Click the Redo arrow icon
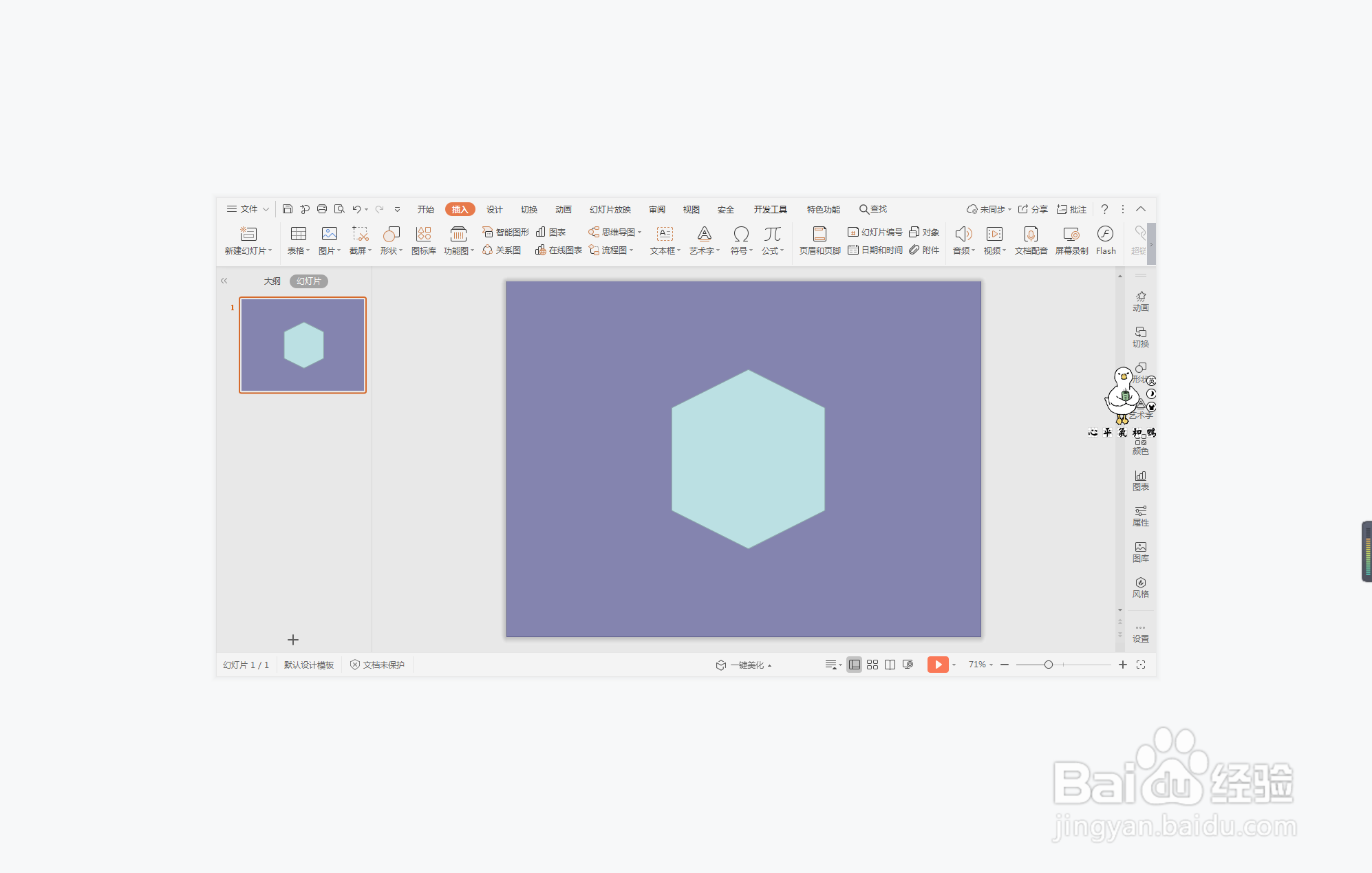 pos(379,209)
